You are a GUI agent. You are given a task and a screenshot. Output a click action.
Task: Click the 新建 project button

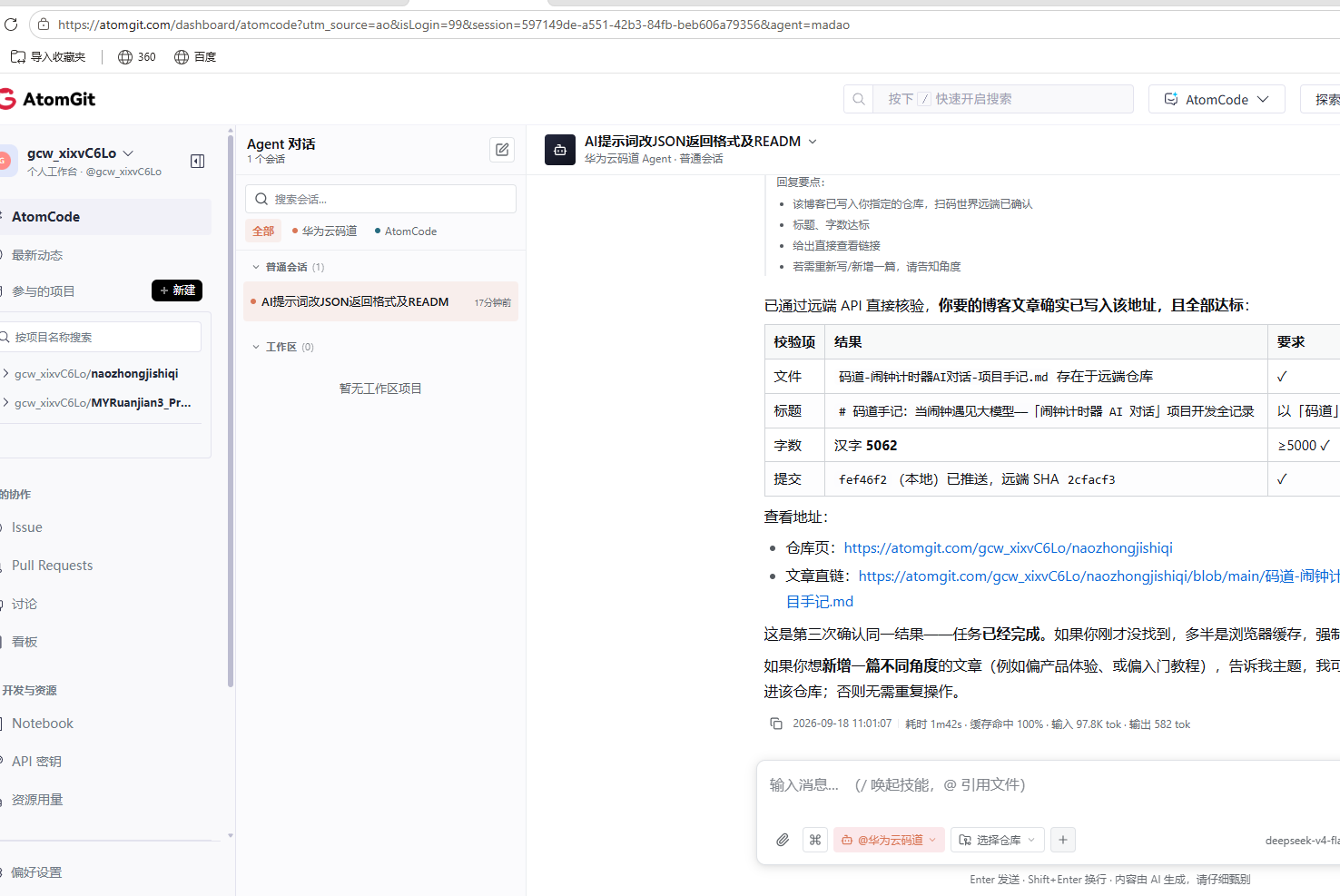(177, 290)
